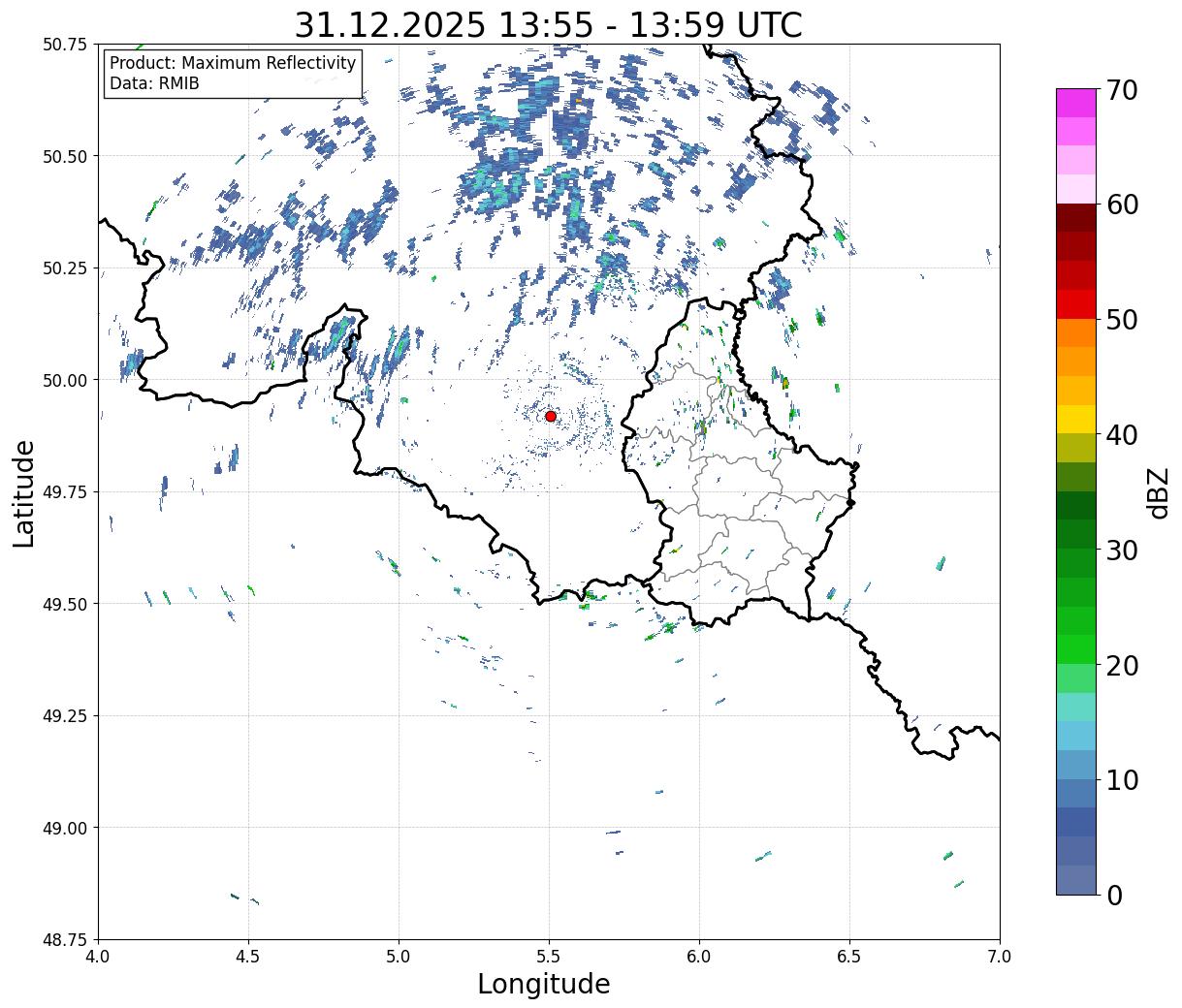Click the title '31.12.2025 13:55 - 13:59 UTC'
This screenshot has width=1182, height=1008.
click(549, 24)
